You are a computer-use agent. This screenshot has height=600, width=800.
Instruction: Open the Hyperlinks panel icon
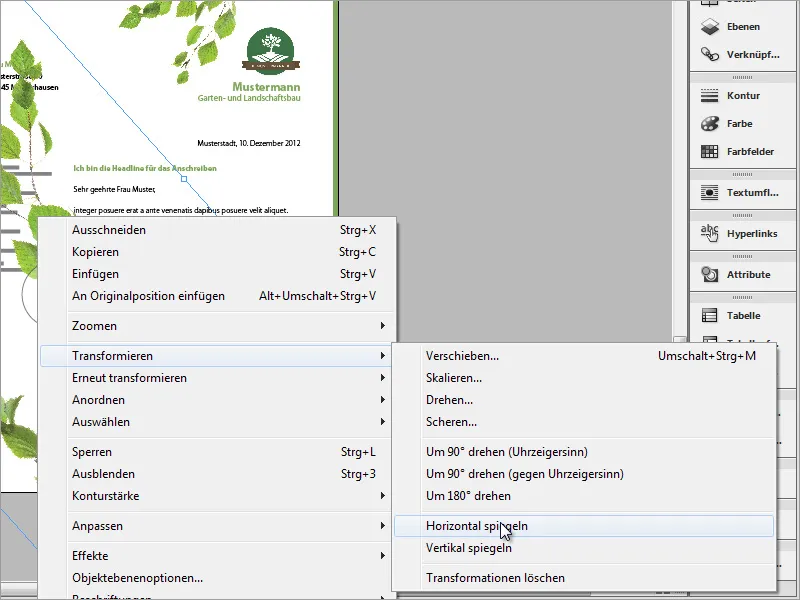pyautogui.click(x=710, y=233)
